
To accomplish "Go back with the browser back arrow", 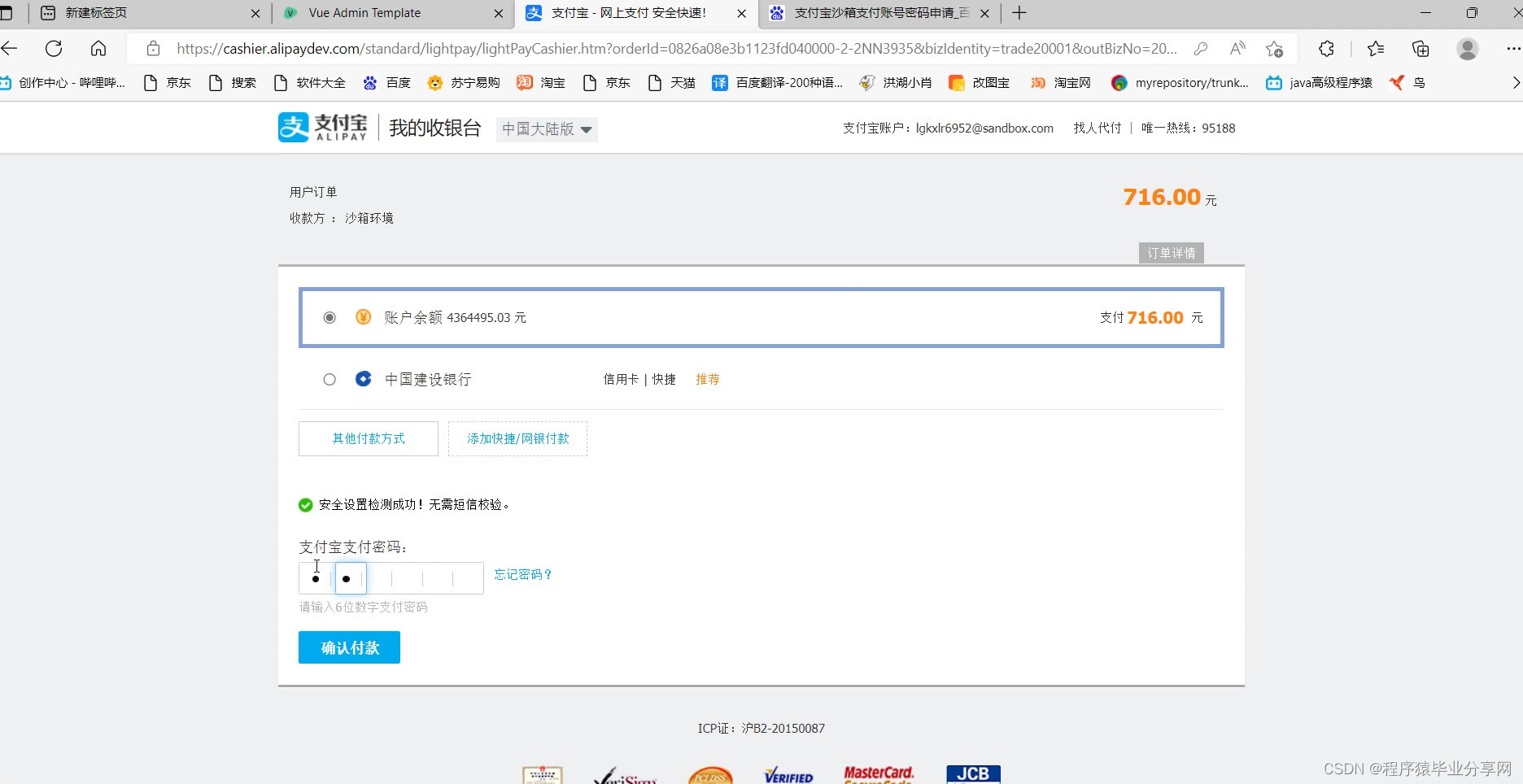I will [9, 49].
